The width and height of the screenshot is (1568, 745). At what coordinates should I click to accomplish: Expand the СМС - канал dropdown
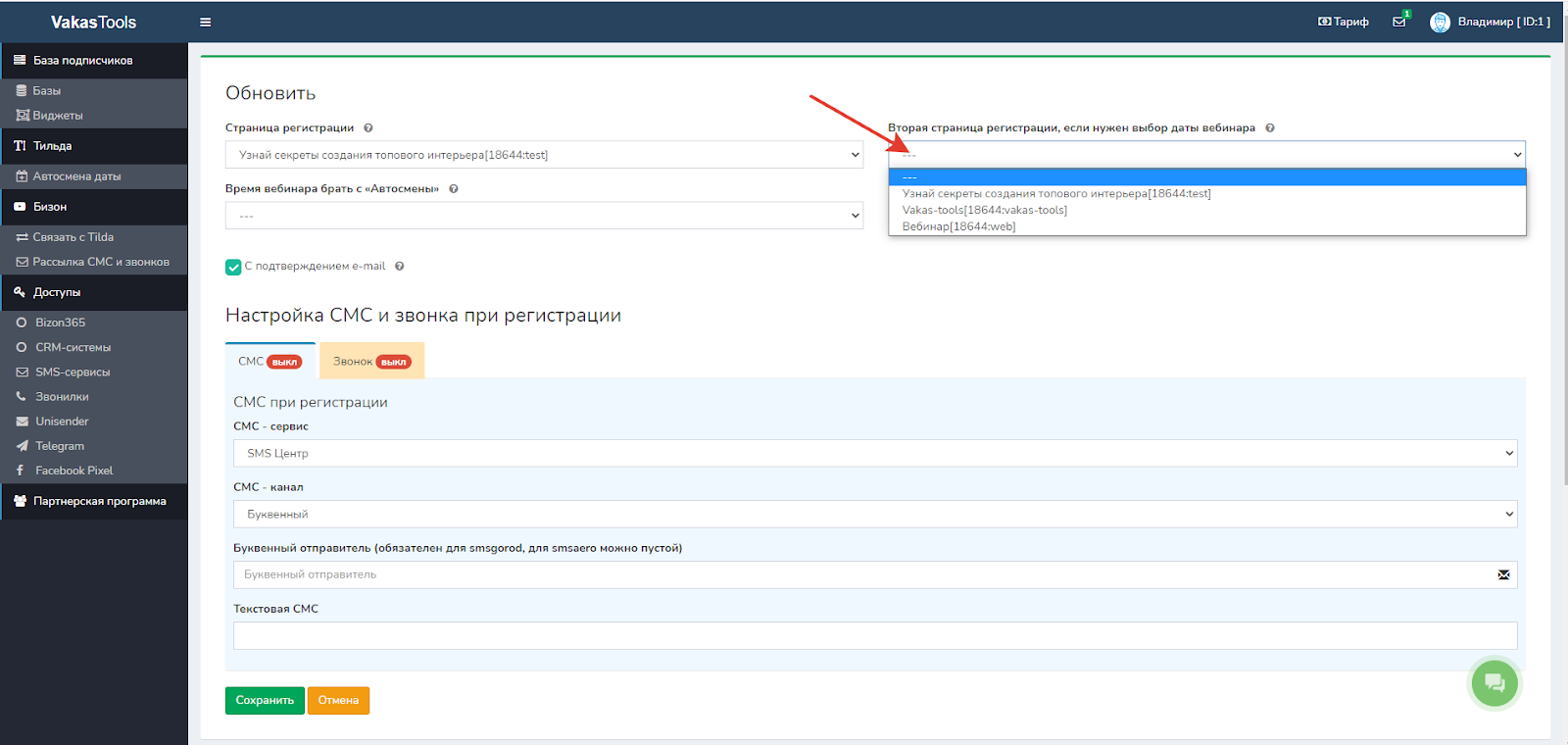point(874,514)
